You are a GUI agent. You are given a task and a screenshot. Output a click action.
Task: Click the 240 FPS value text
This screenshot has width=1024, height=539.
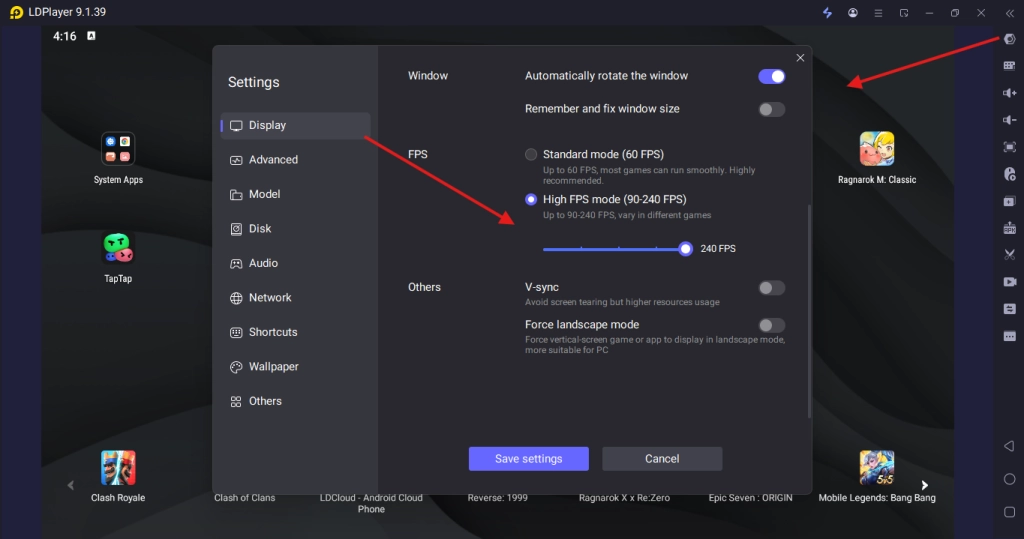click(718, 249)
